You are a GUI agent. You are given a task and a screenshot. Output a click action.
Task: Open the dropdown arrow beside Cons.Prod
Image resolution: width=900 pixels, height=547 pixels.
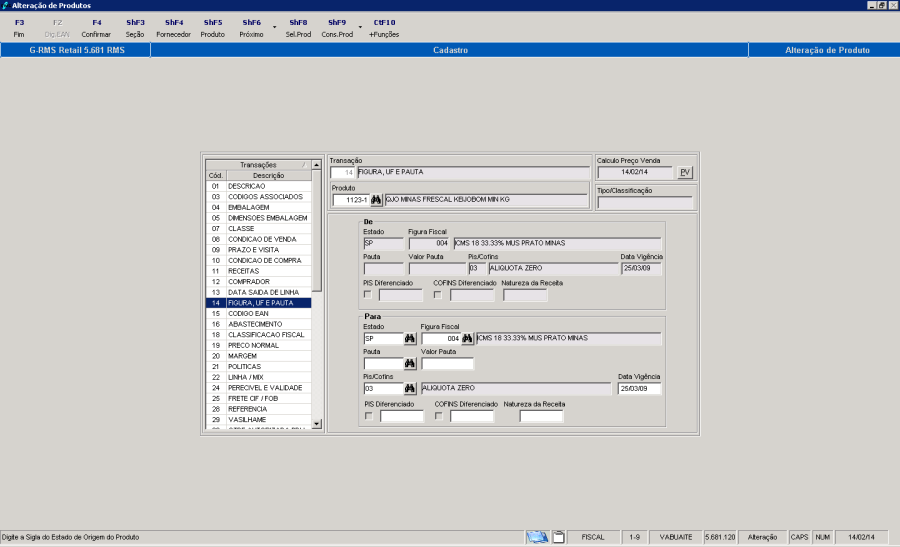click(x=360, y=28)
